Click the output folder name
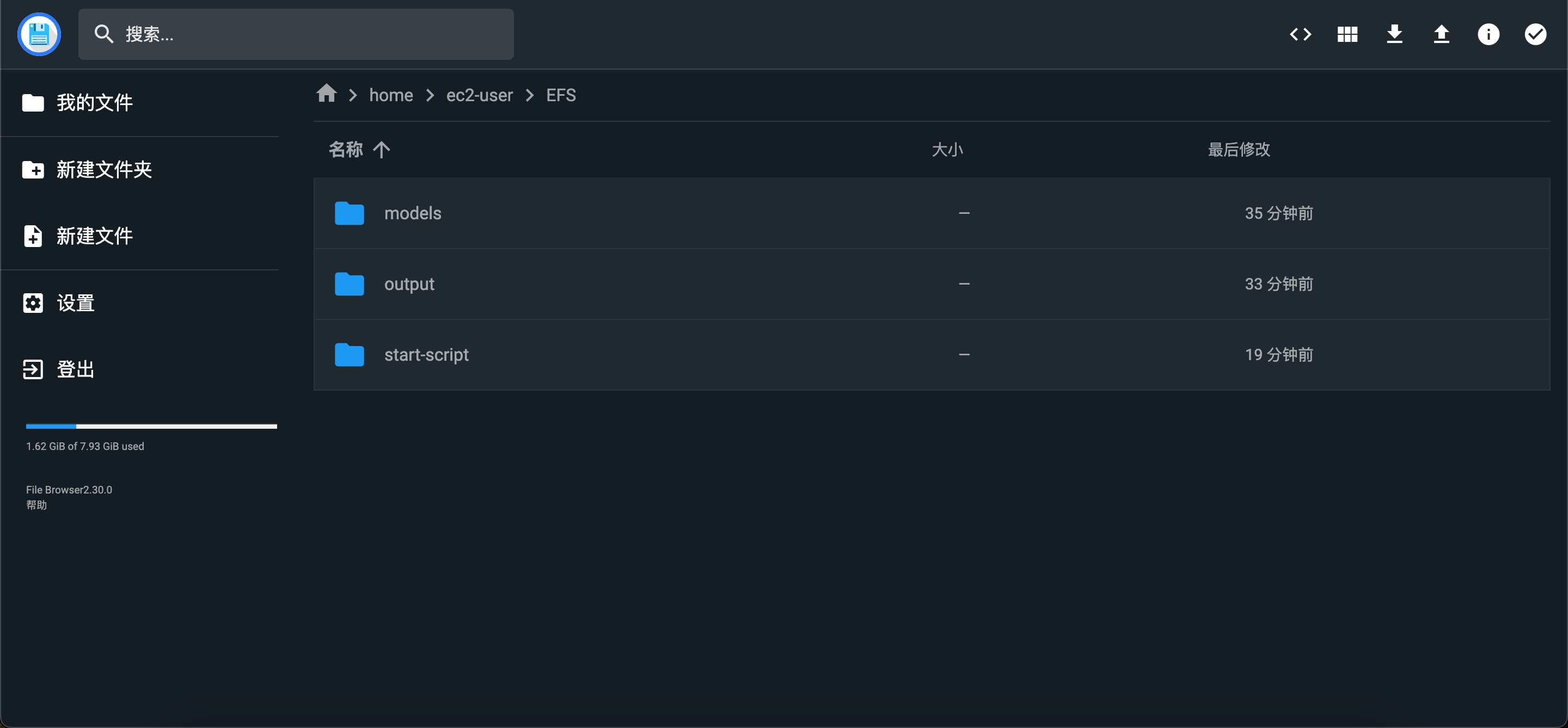1568x728 pixels. (409, 284)
